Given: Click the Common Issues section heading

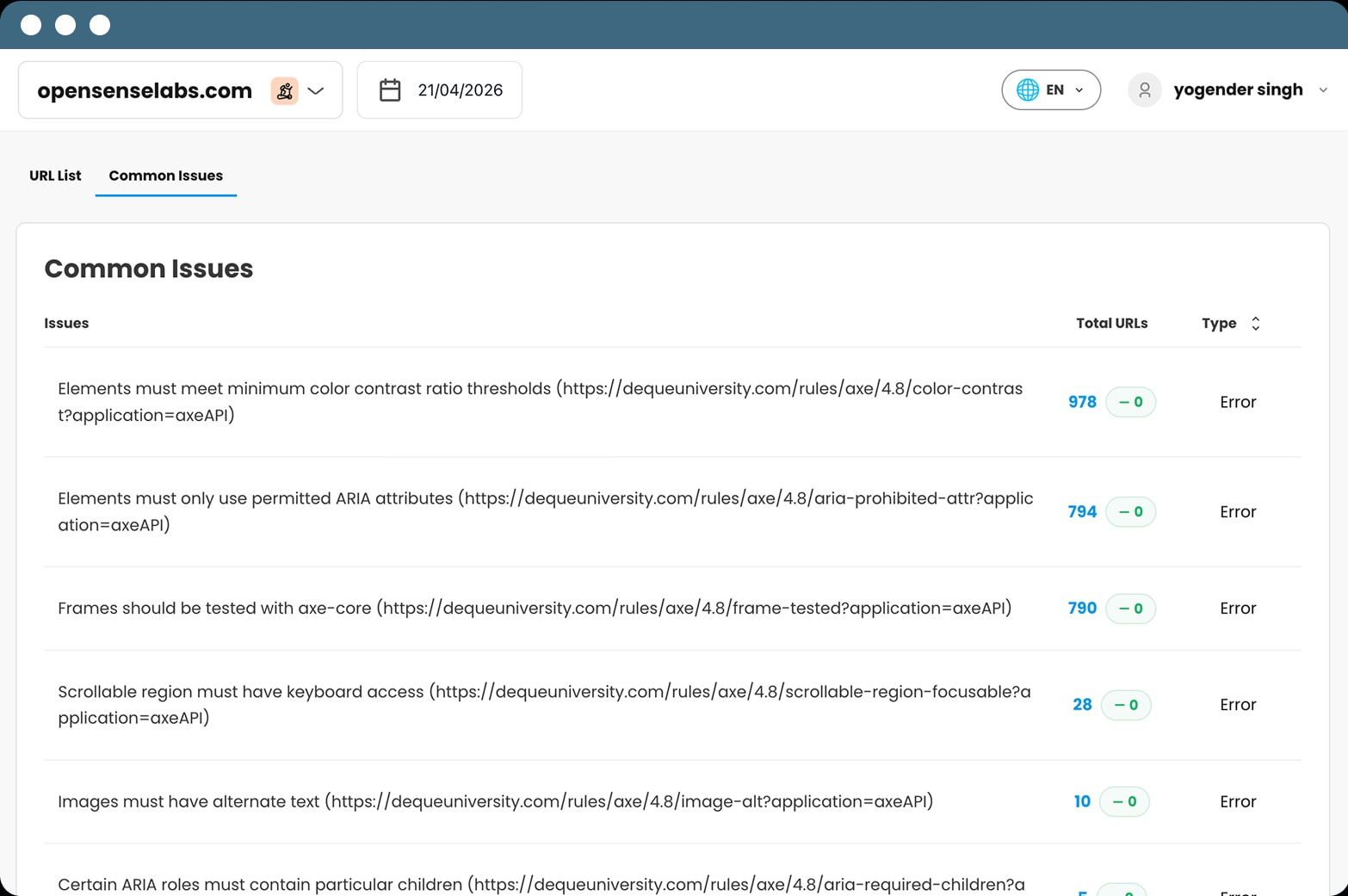Looking at the screenshot, I should coord(149,269).
